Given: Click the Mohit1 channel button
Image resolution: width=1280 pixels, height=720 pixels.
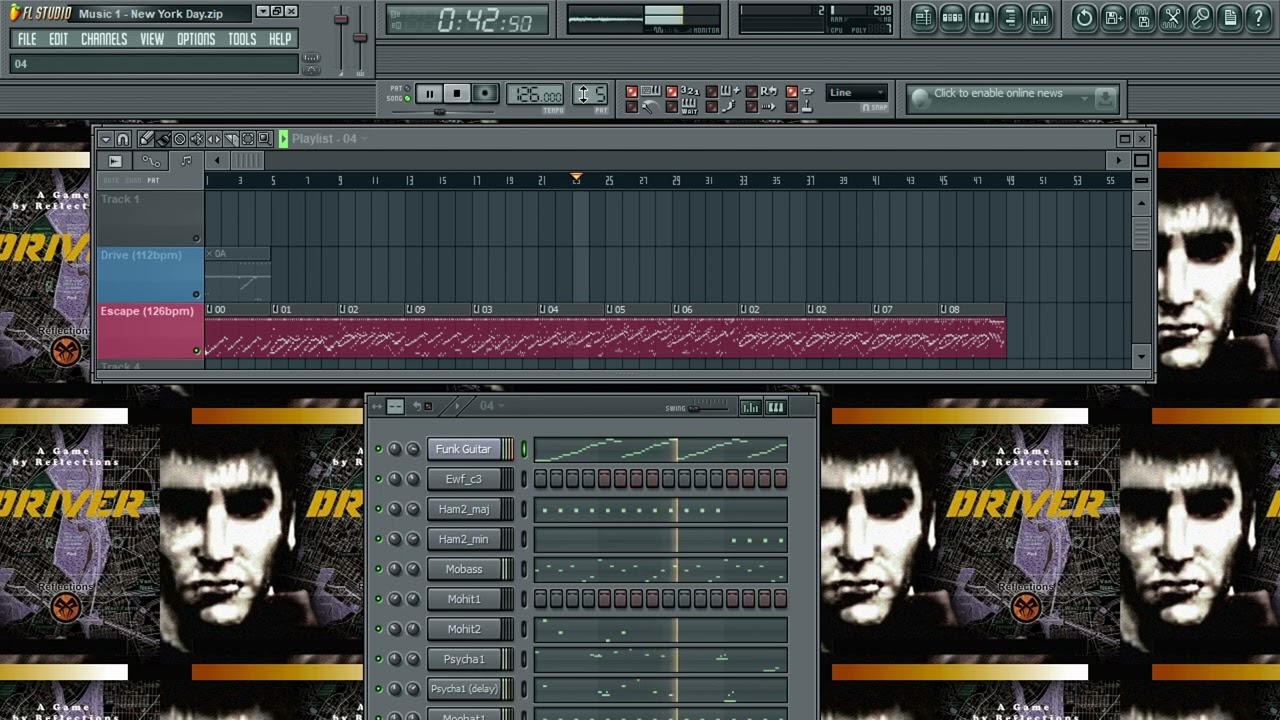Looking at the screenshot, I should click(464, 599).
